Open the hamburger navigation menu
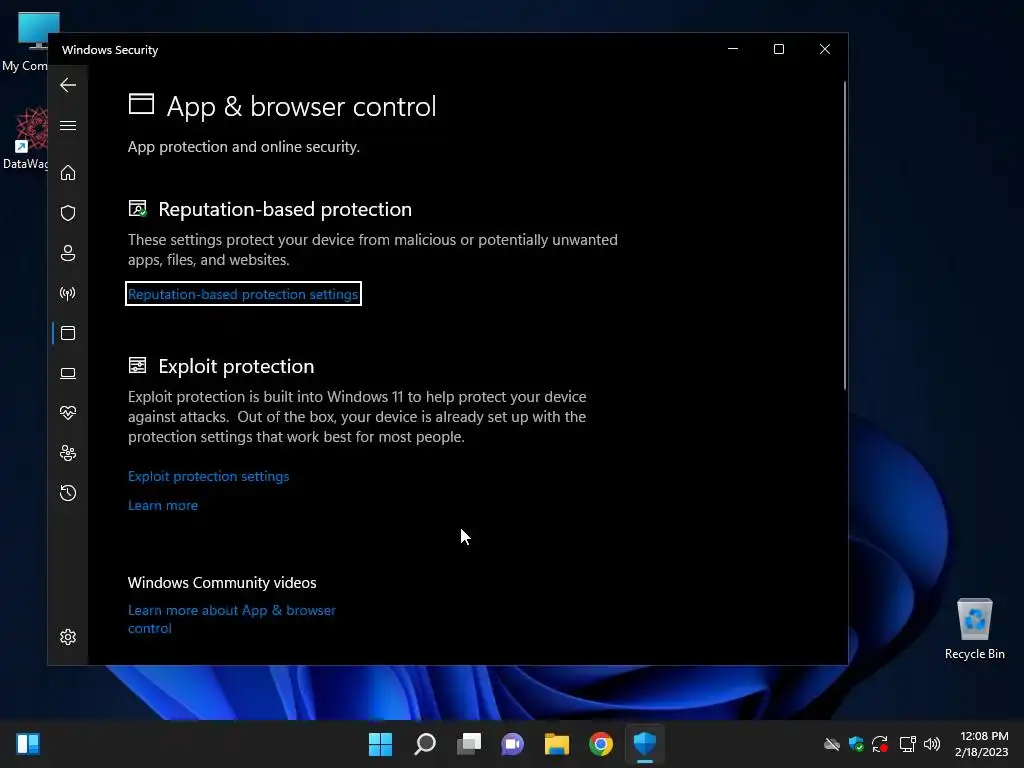 click(x=68, y=125)
